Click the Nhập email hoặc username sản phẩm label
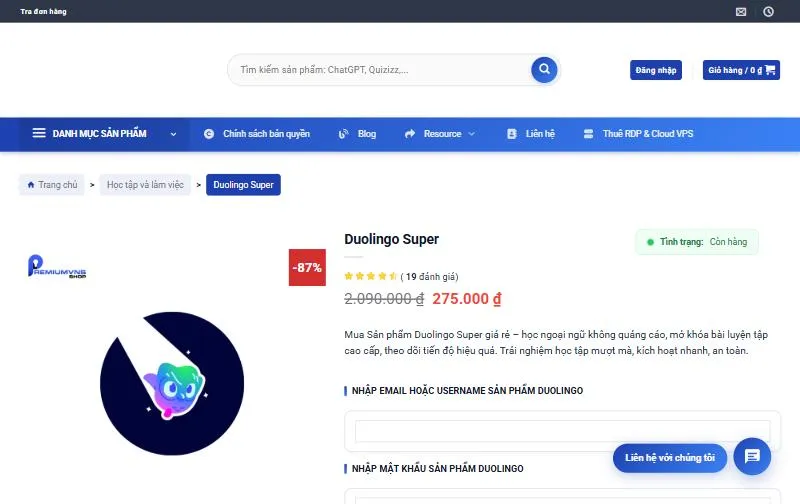Screen dimensions: 800x504 click(467, 391)
